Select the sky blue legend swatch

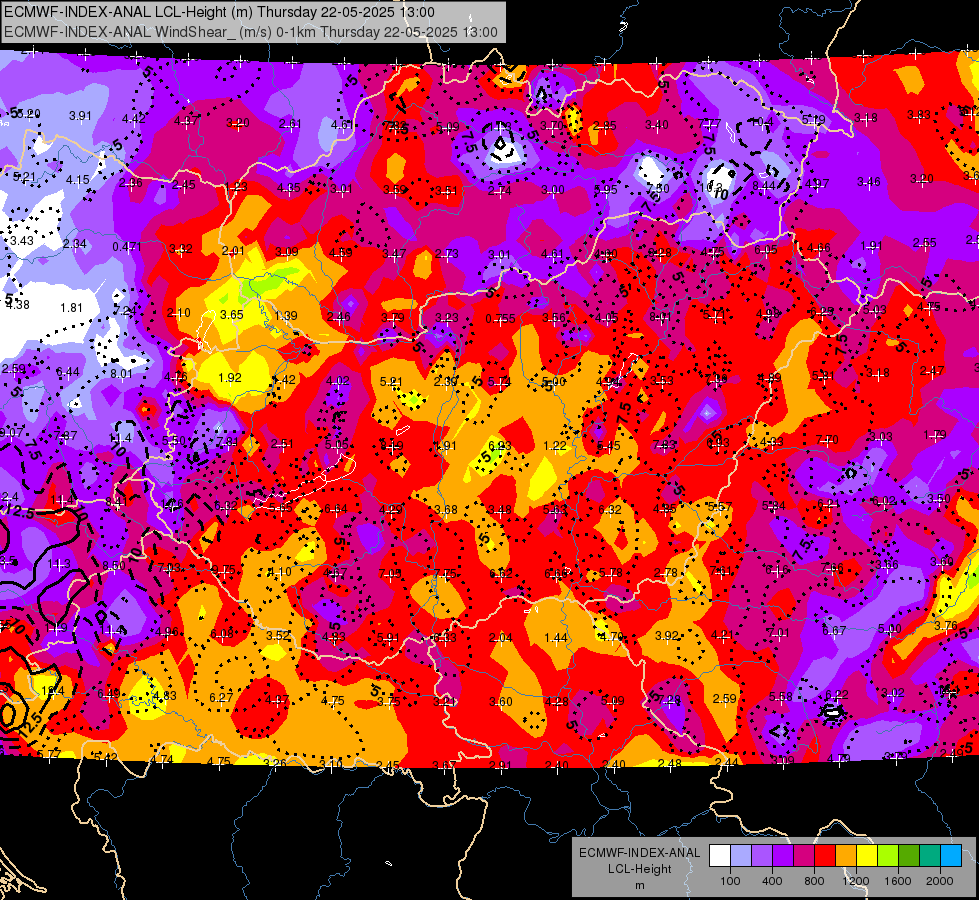[951, 856]
